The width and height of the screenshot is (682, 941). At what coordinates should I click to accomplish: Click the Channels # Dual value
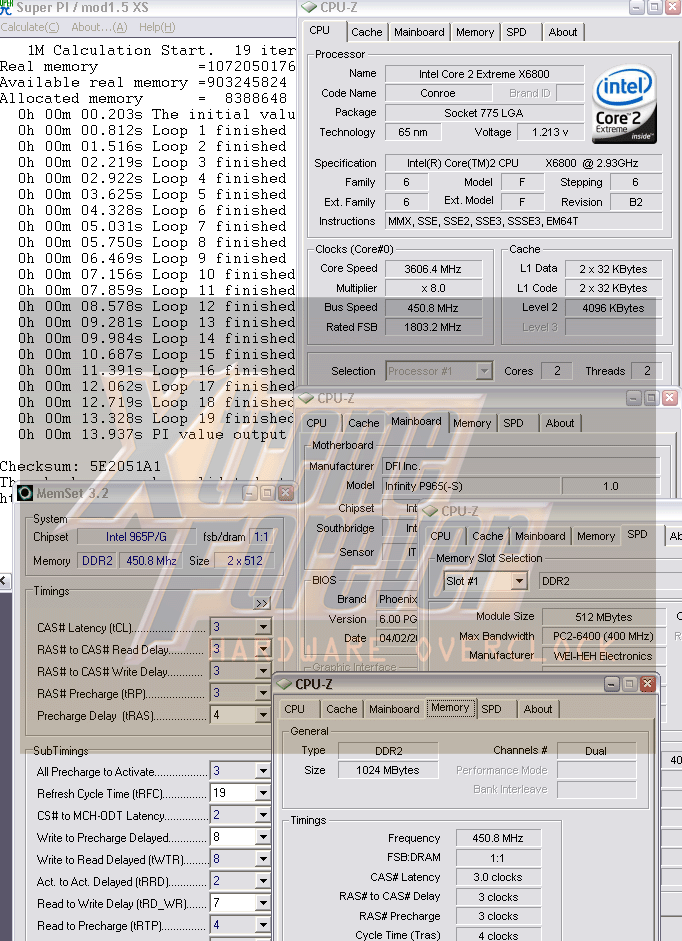pos(596,751)
